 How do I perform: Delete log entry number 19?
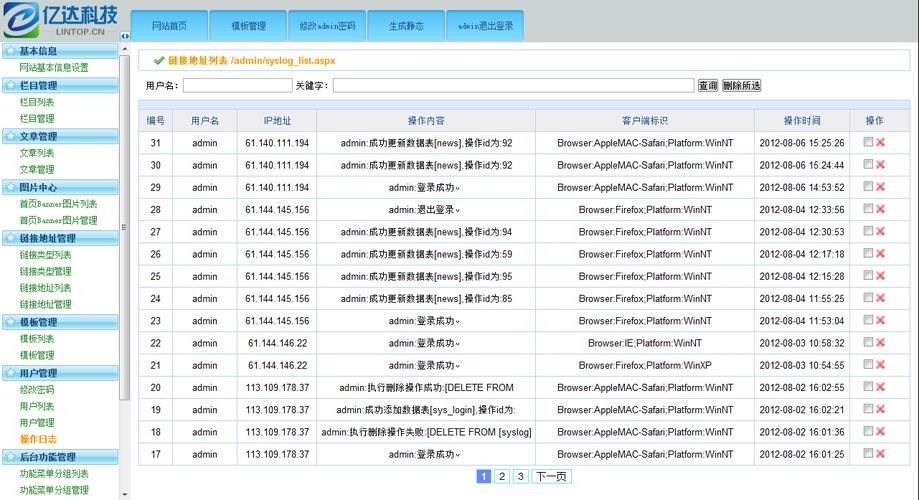(880, 410)
